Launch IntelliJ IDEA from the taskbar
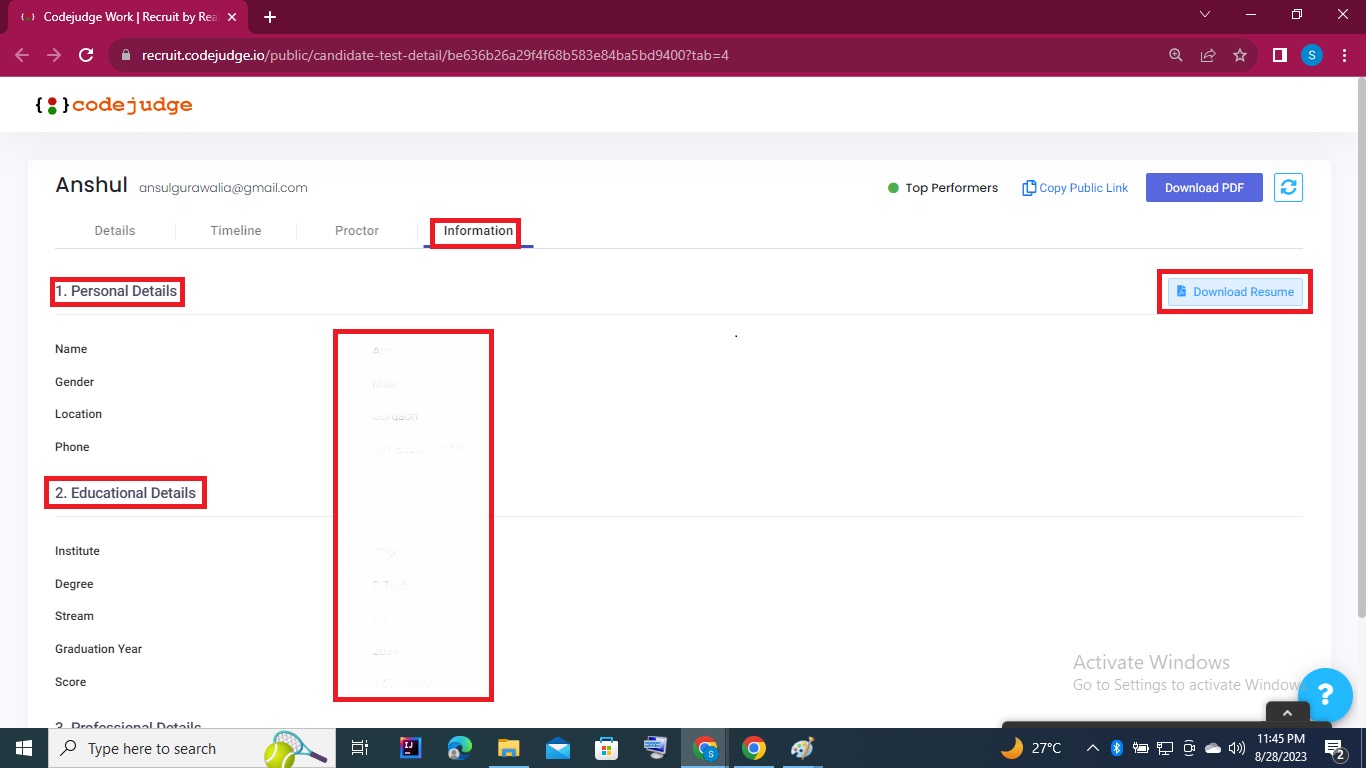 [x=410, y=748]
